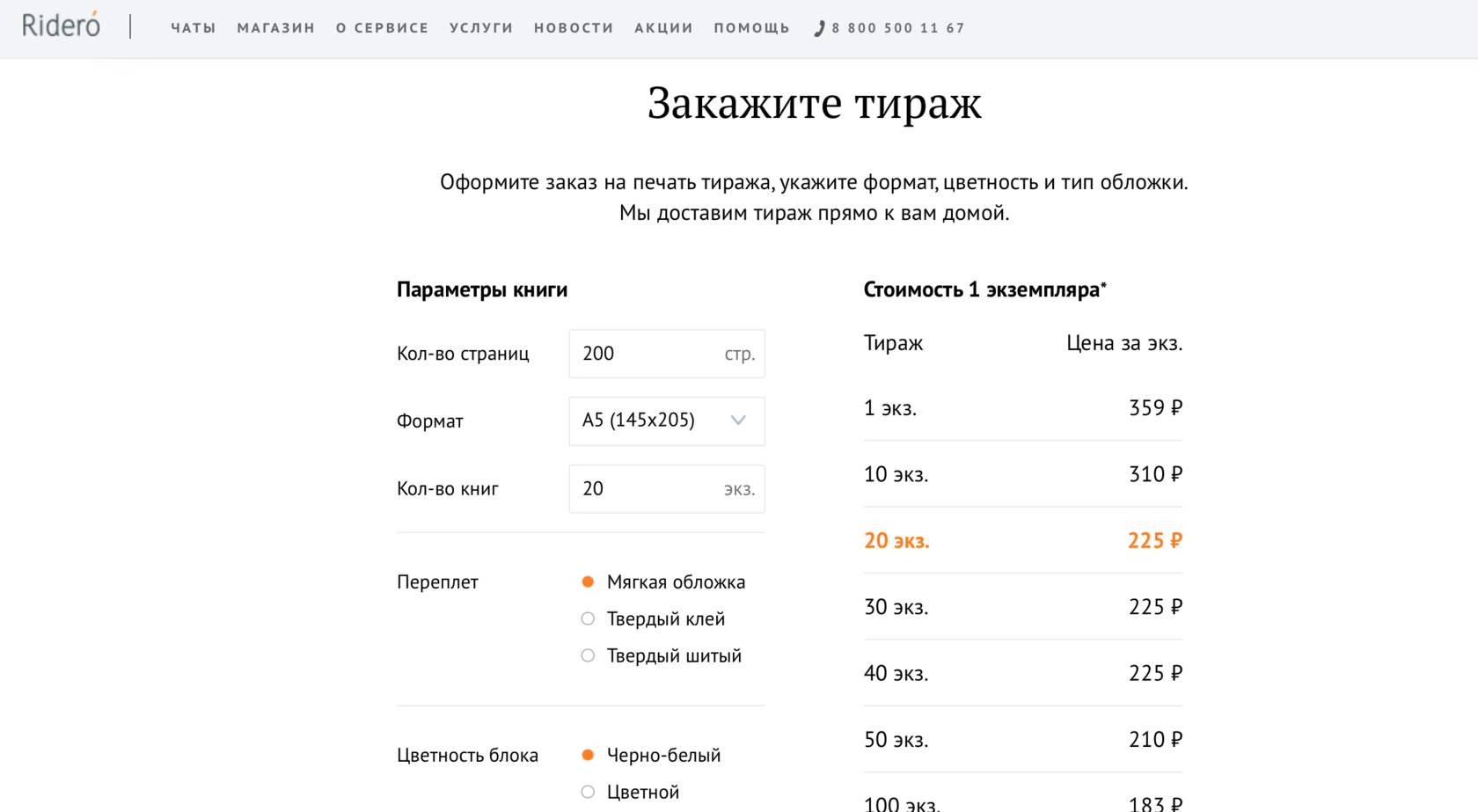Choose Твердый шитый binding
Viewport: 1478px width, 812px height.
[x=588, y=655]
